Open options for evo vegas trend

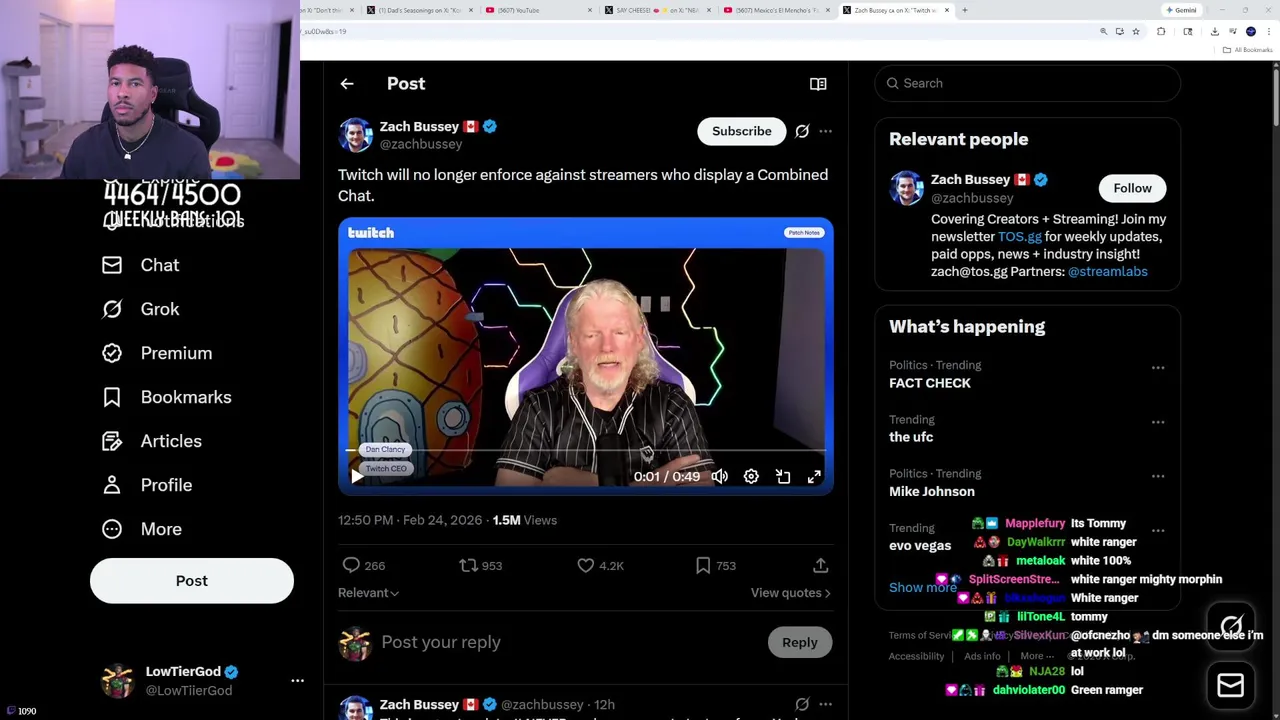tap(1158, 530)
